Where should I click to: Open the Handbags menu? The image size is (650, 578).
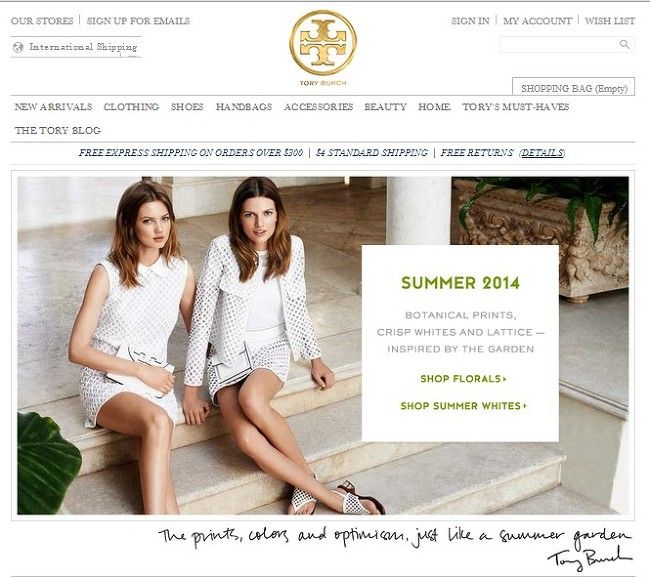[x=244, y=107]
